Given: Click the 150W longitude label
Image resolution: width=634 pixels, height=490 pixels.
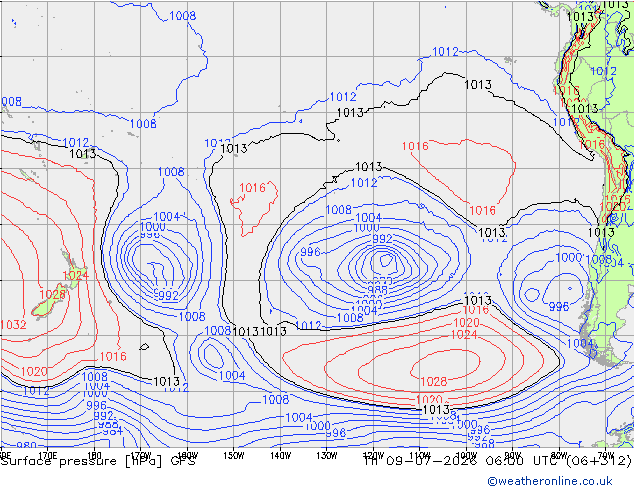Looking at the screenshot, I should point(234,456).
